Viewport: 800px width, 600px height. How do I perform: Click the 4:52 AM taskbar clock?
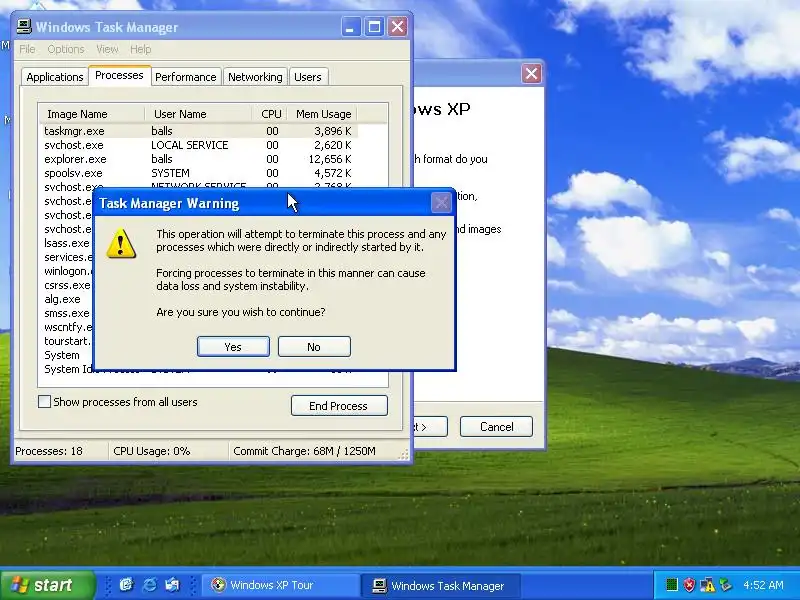pyautogui.click(x=763, y=585)
